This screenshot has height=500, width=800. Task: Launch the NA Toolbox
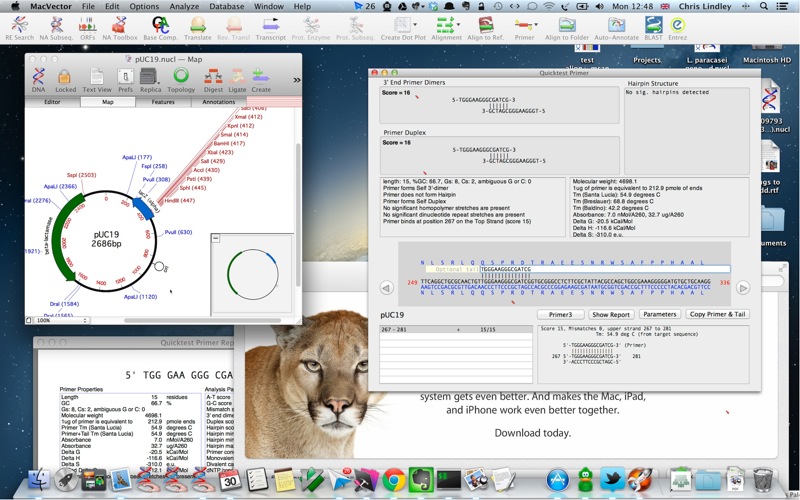point(119,28)
